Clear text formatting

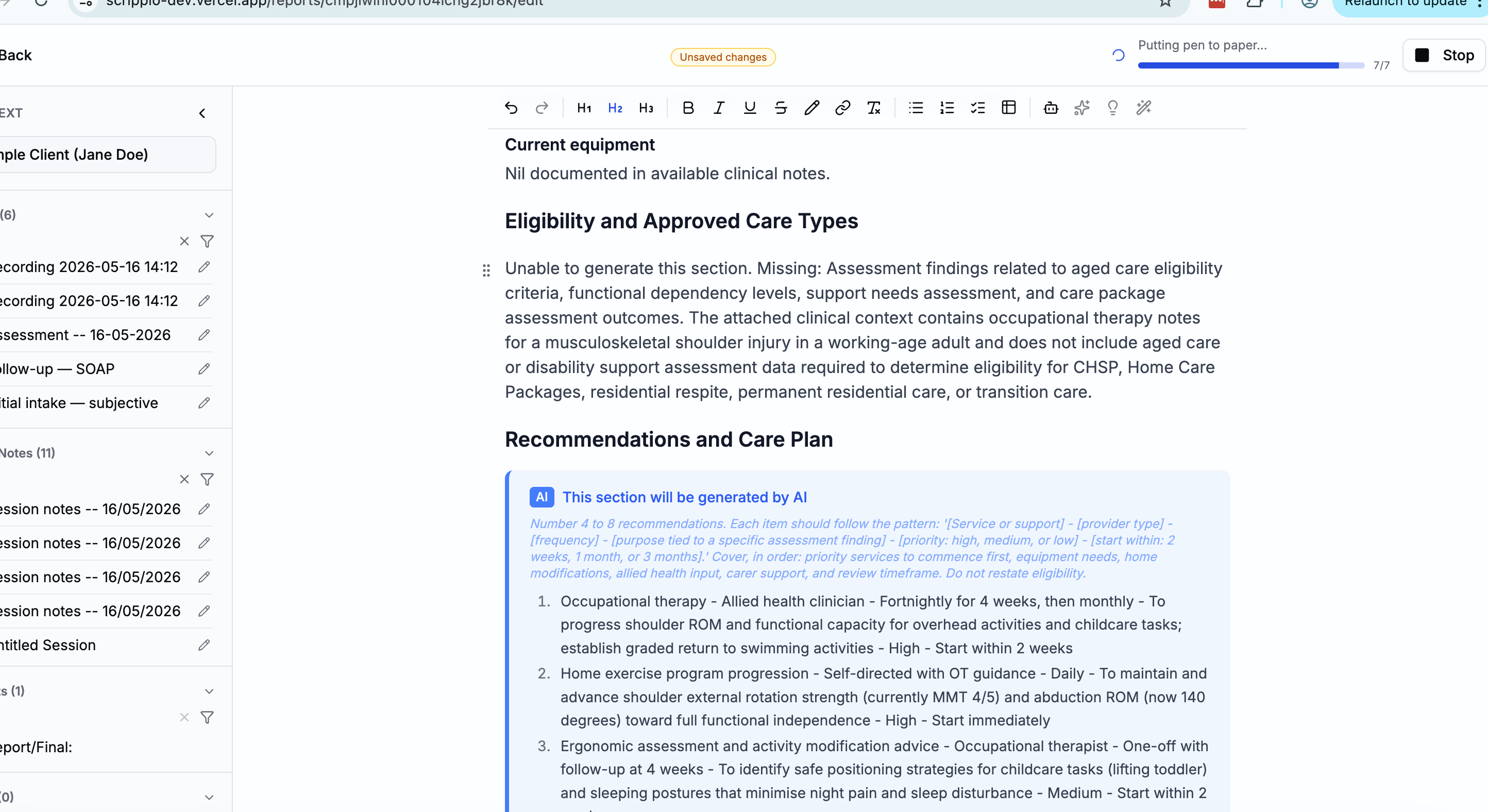873,108
